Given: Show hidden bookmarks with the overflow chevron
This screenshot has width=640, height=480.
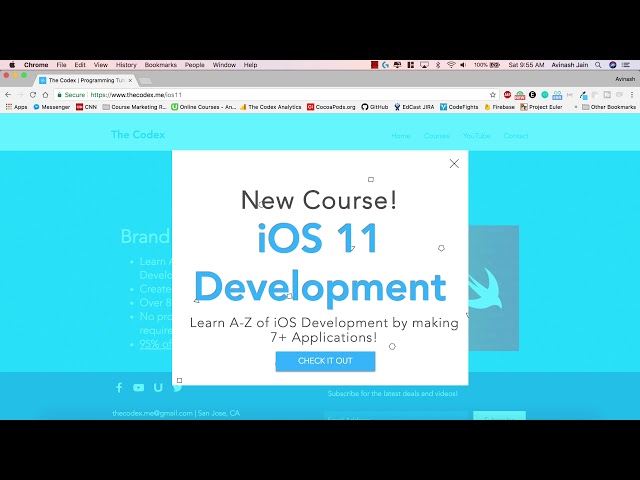Looking at the screenshot, I should click(576, 107).
